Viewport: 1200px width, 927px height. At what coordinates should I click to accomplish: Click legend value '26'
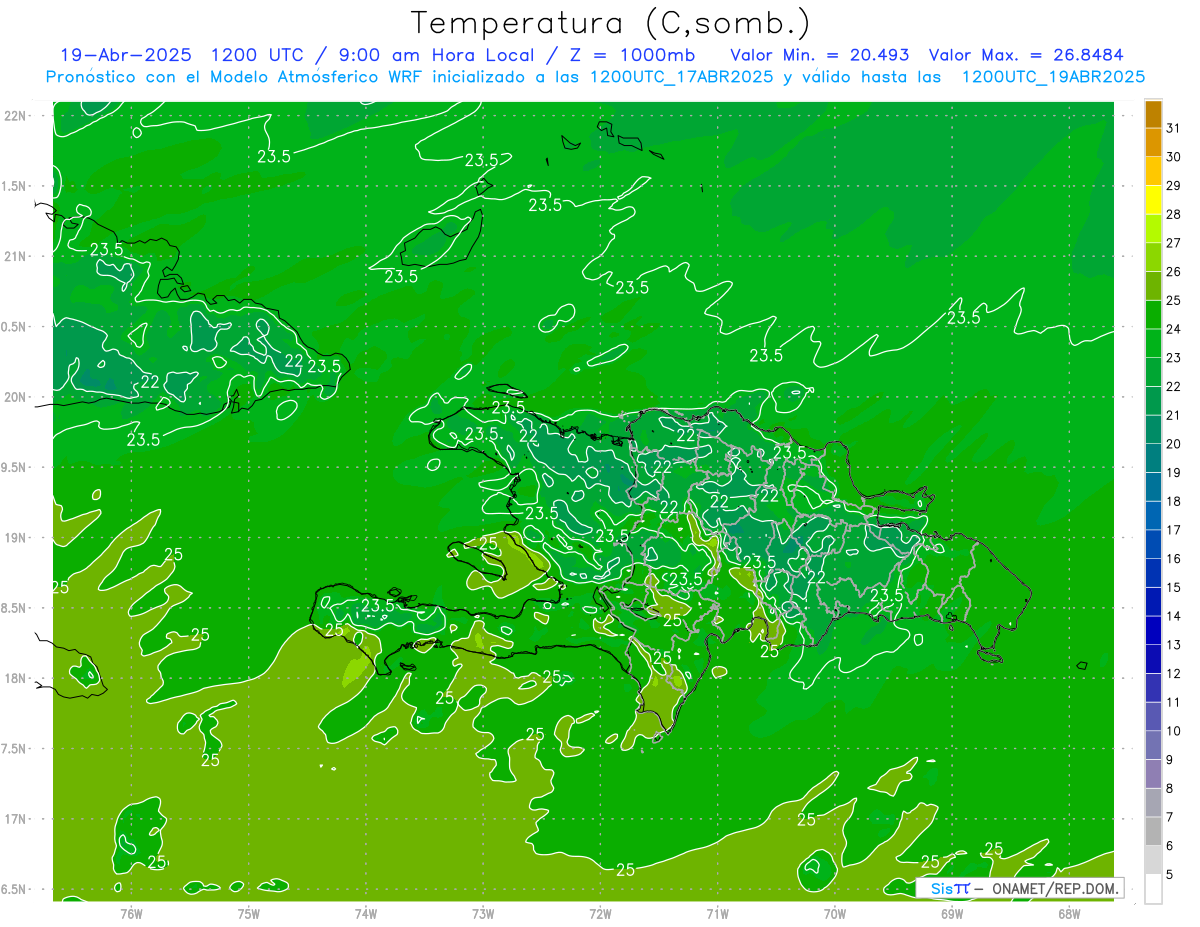pyautogui.click(x=1173, y=272)
